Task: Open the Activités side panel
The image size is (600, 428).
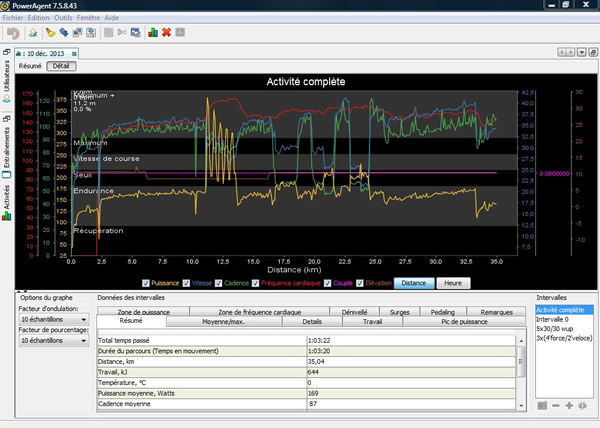Action: [7, 203]
